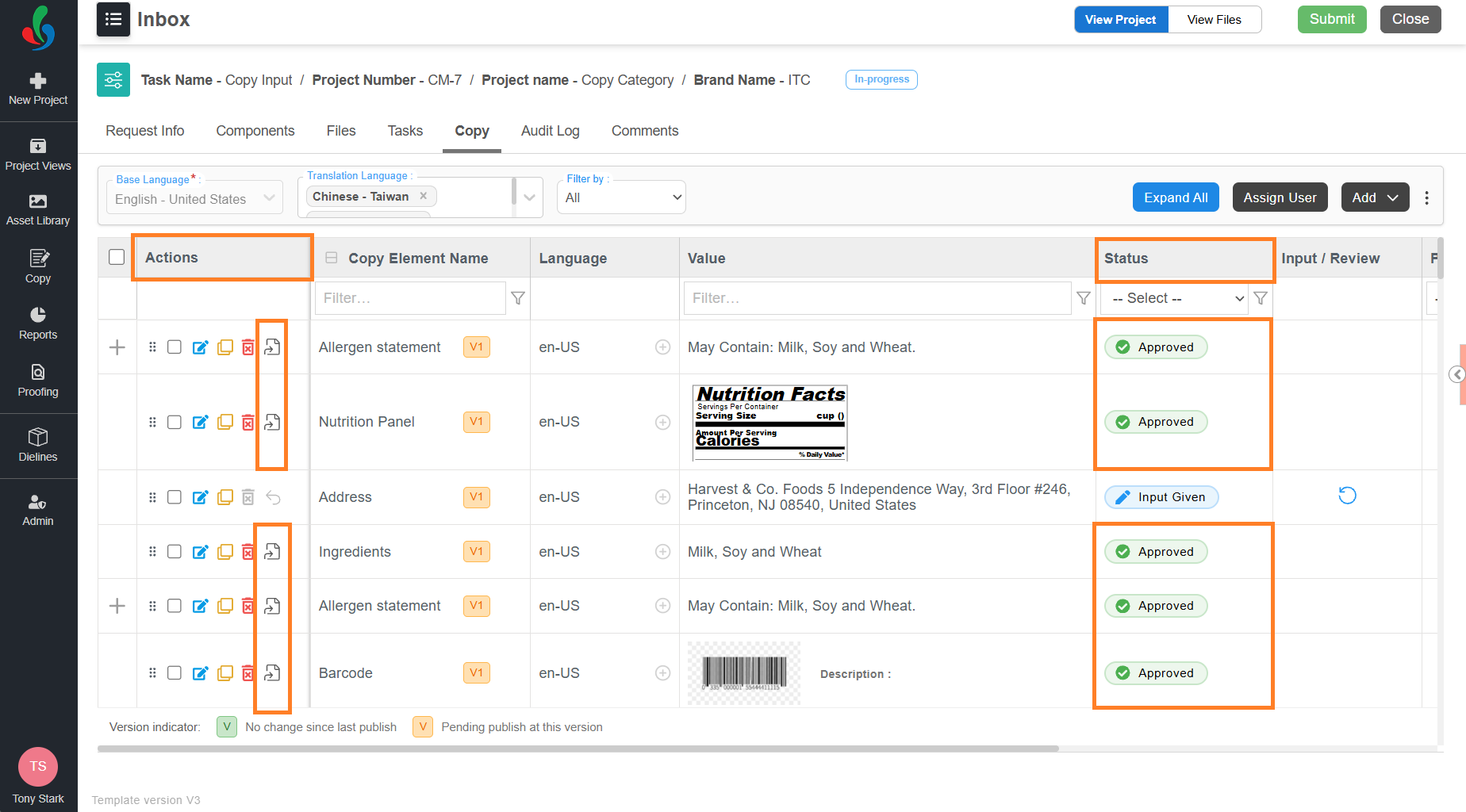Viewport: 1466px width, 812px height.
Task: Click the Expand All button
Action: (1176, 197)
